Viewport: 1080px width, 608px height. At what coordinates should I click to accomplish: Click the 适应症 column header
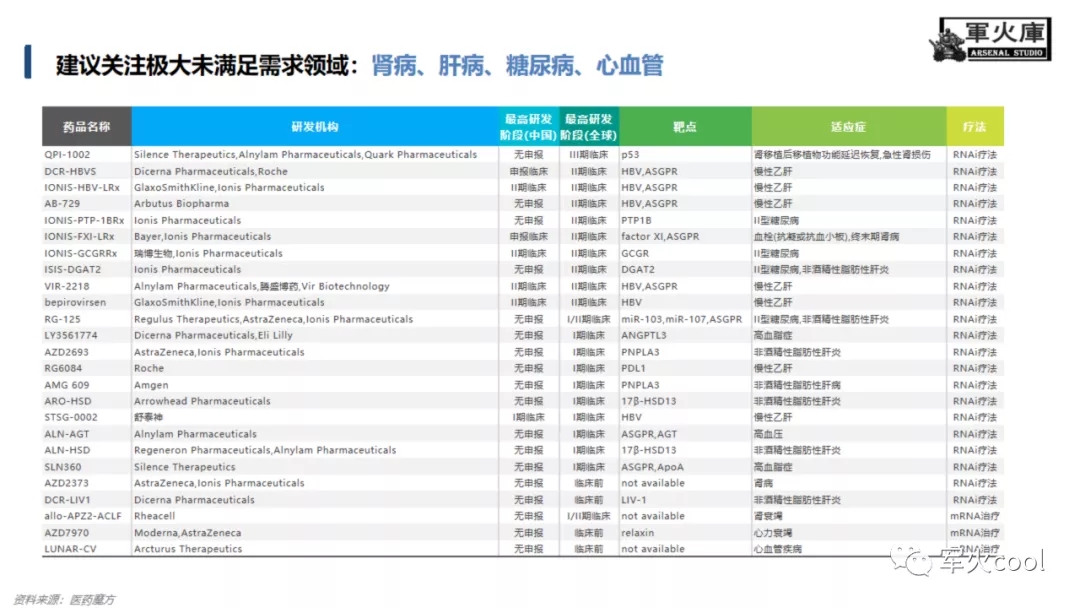tap(848, 127)
